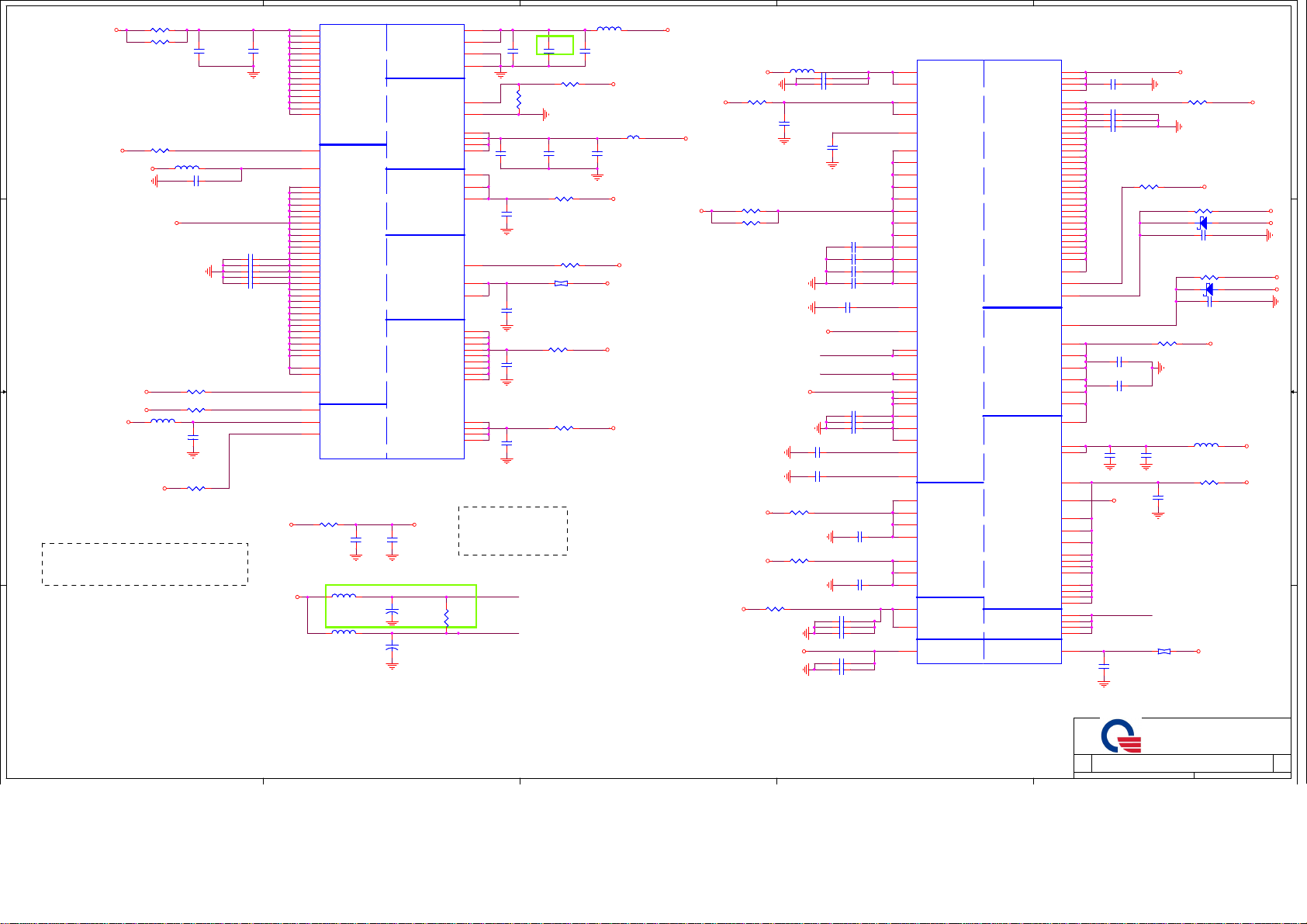
Task: Click the inductor just below the large green rectangle
Action: [344, 633]
